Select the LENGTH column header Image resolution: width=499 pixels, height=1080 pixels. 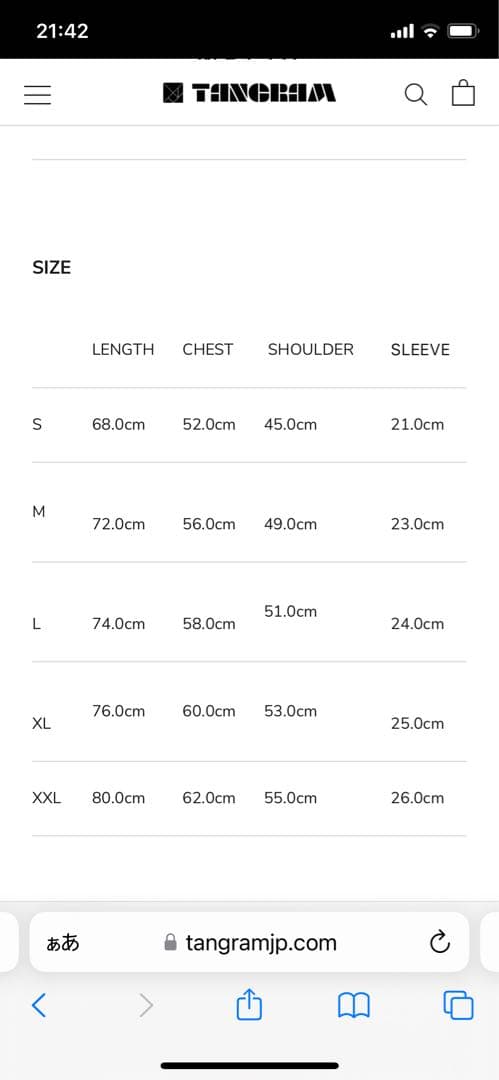tap(123, 349)
